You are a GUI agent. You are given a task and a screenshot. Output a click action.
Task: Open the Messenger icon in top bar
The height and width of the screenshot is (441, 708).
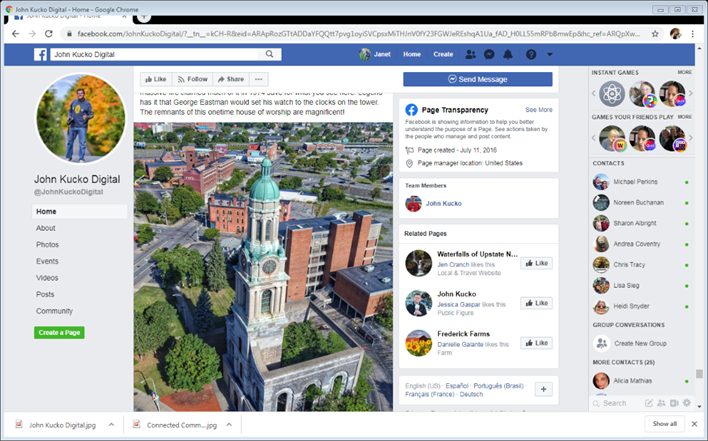pos(489,55)
